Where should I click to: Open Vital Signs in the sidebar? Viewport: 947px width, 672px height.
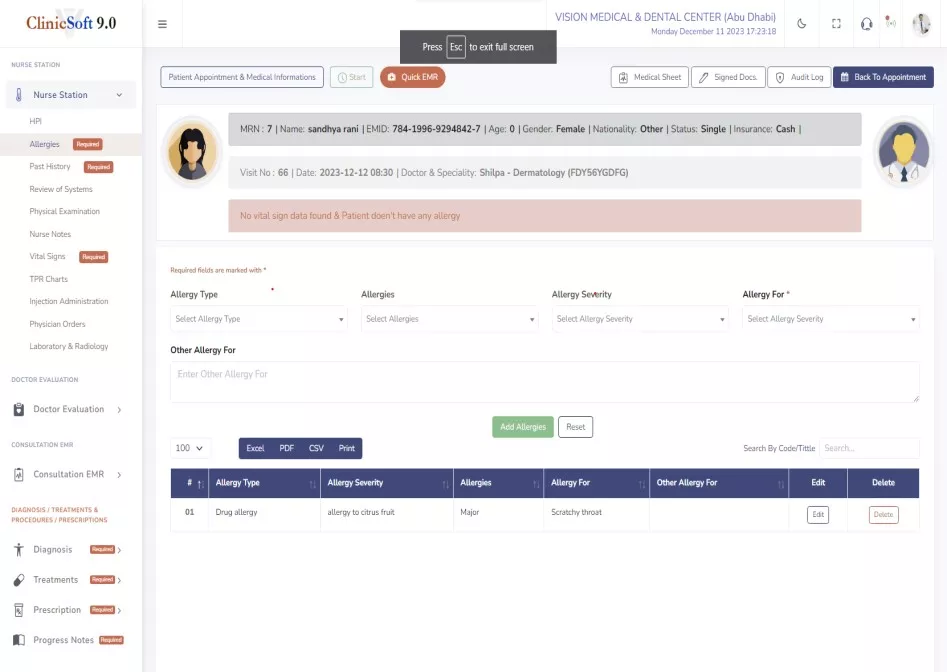[x=47, y=257]
